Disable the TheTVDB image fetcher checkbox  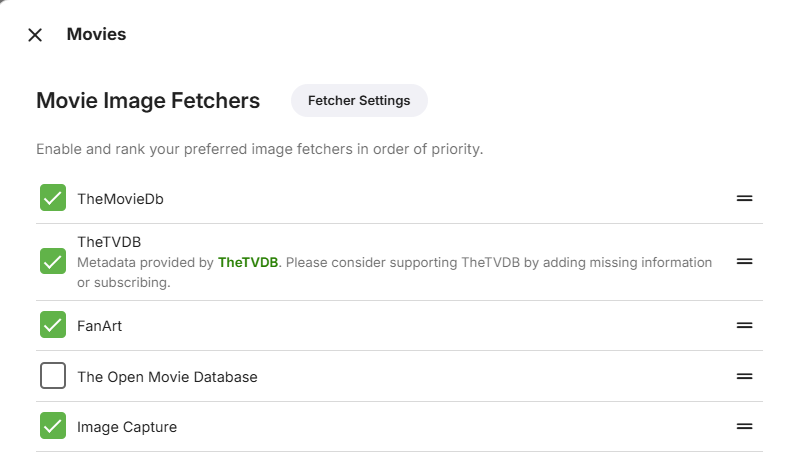(x=53, y=261)
